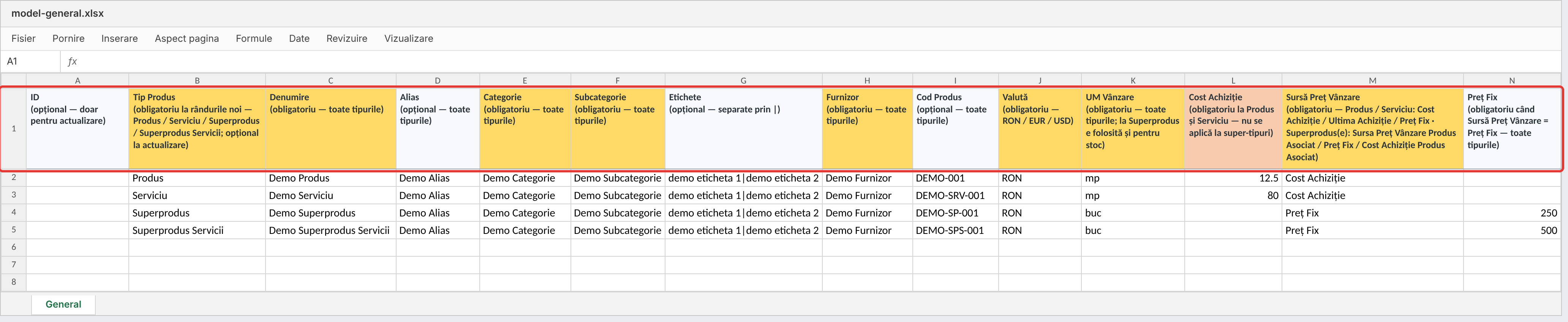
Task: Select row 3 header
Action: click(x=13, y=196)
